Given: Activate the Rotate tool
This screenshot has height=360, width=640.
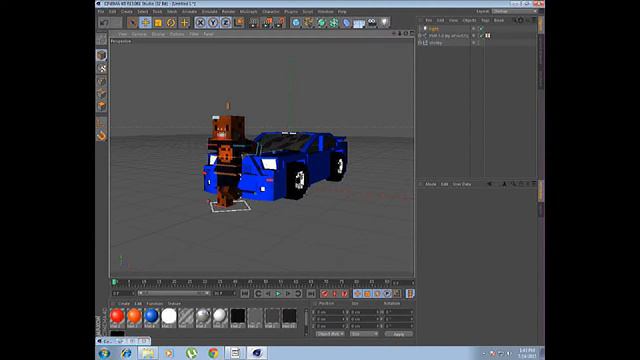Looking at the screenshot, I should (x=171, y=23).
